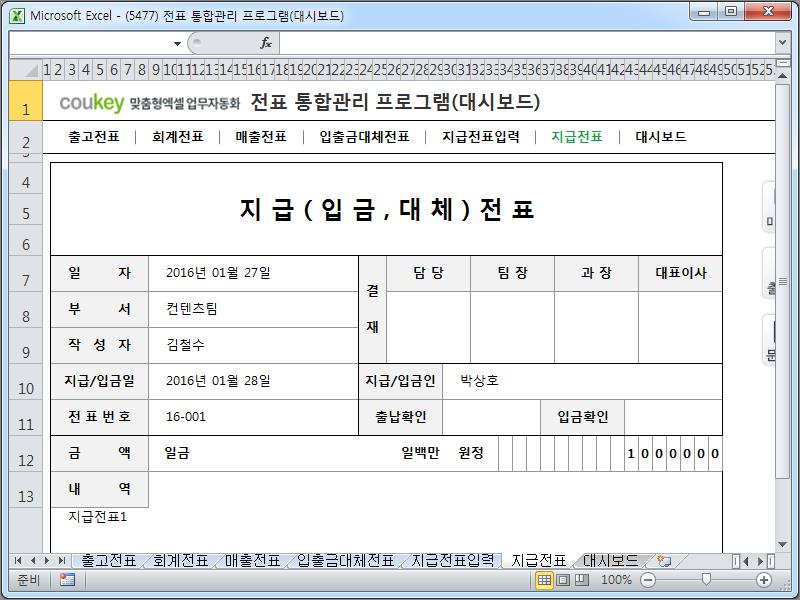Select row header 7
Image resolution: width=800 pixels, height=600 pixels.
pos(26,274)
